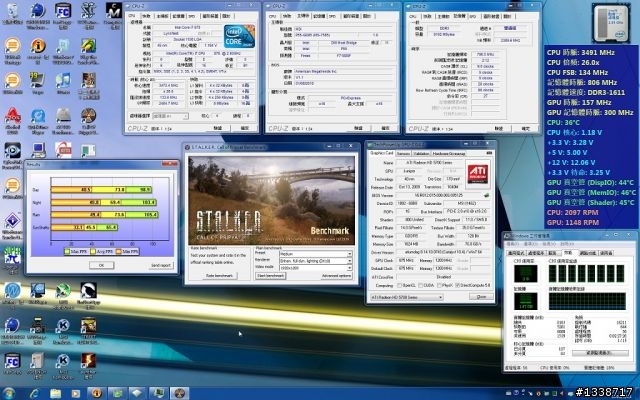
Task: Open the ATI Radeon HD 5700 adapter dropdown
Action: pos(406,297)
